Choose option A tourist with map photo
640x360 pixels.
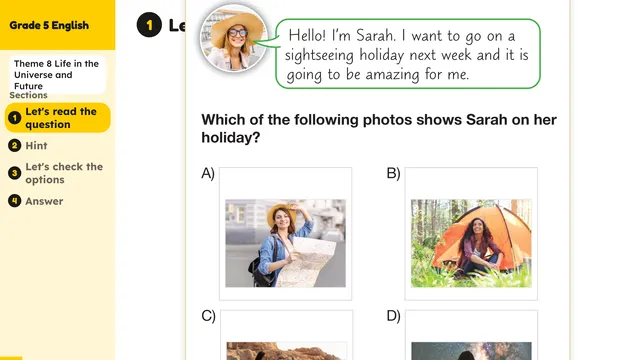285,243
